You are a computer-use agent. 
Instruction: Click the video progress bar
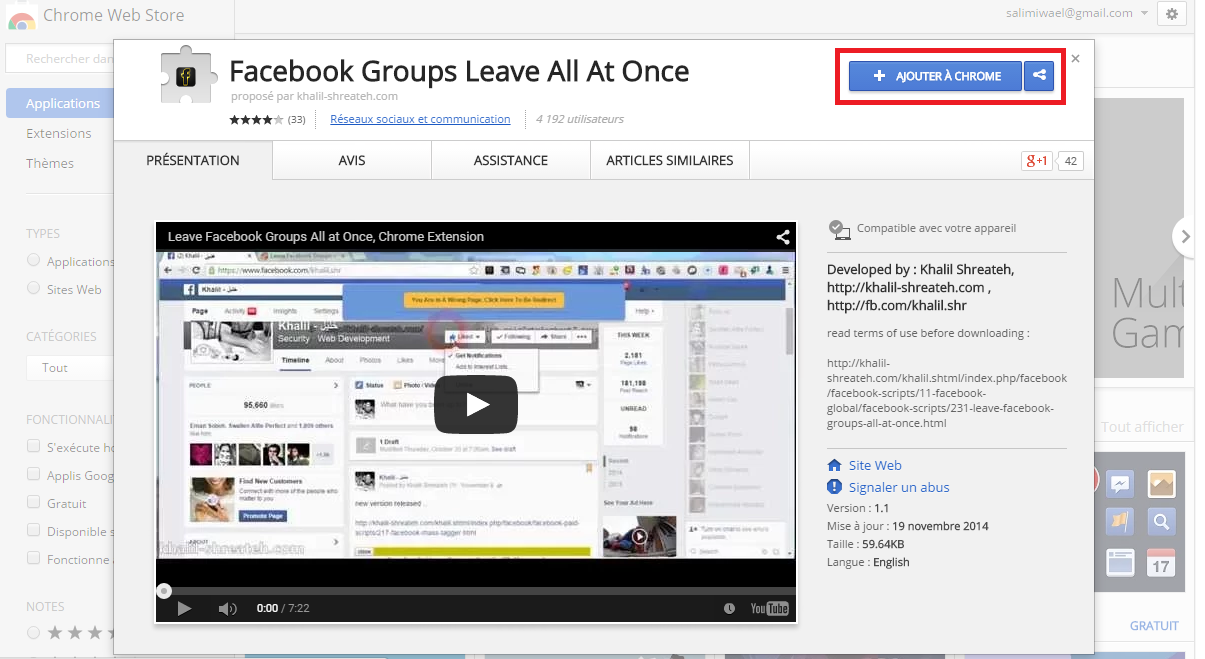click(x=476, y=591)
